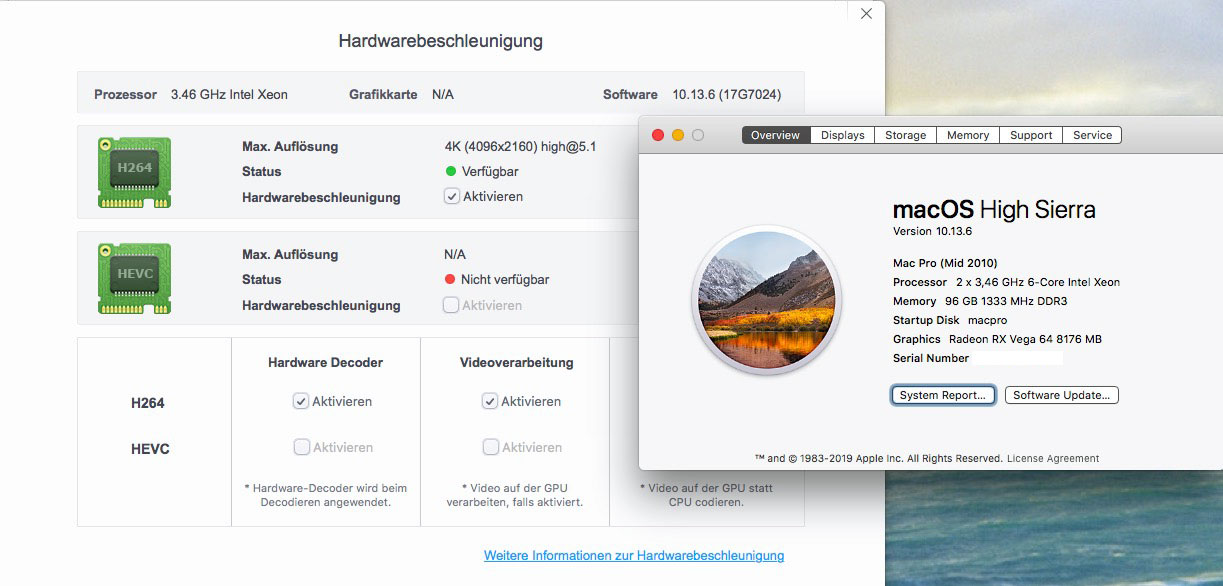Click the Serial Number label
The height and width of the screenshot is (586, 1223).
point(931,358)
